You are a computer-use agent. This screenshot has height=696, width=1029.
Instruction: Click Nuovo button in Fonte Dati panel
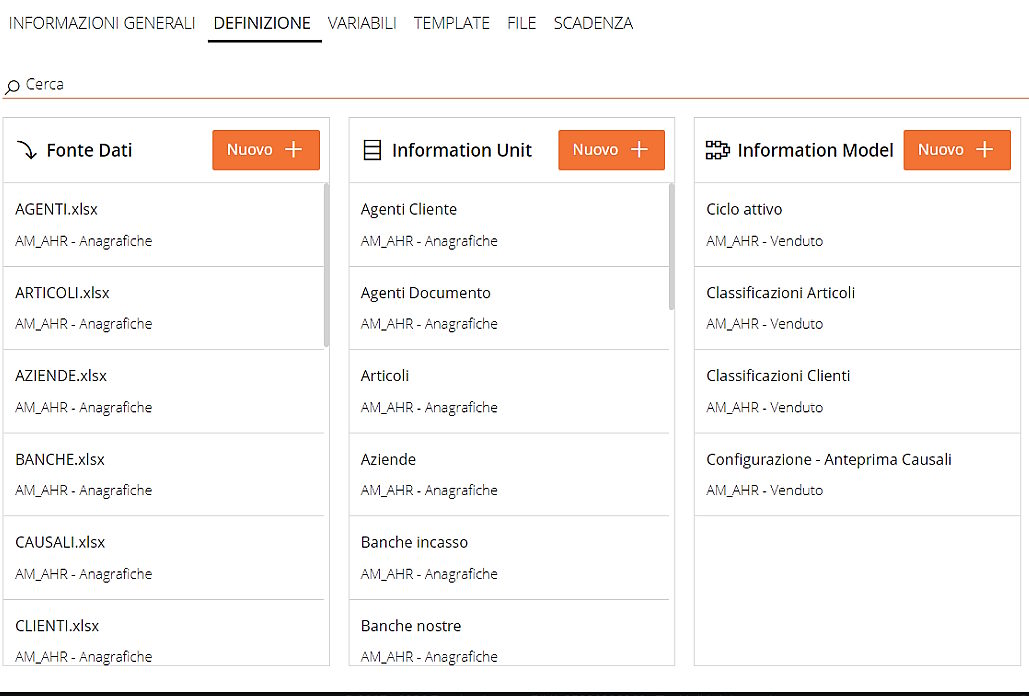tap(266, 149)
